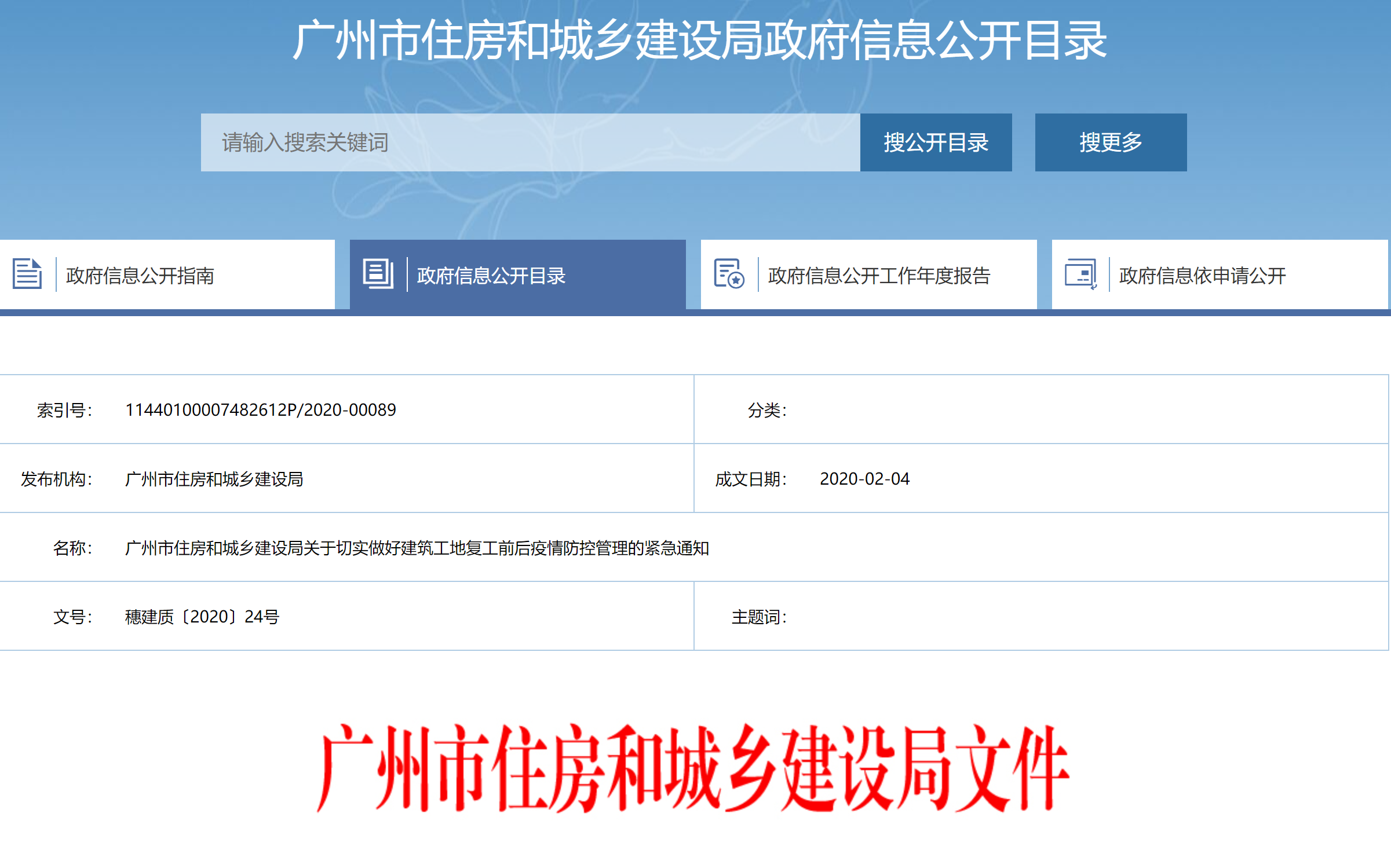Switch to 政府信息公开工作年度报告 tab
1391x868 pixels.
click(x=878, y=276)
